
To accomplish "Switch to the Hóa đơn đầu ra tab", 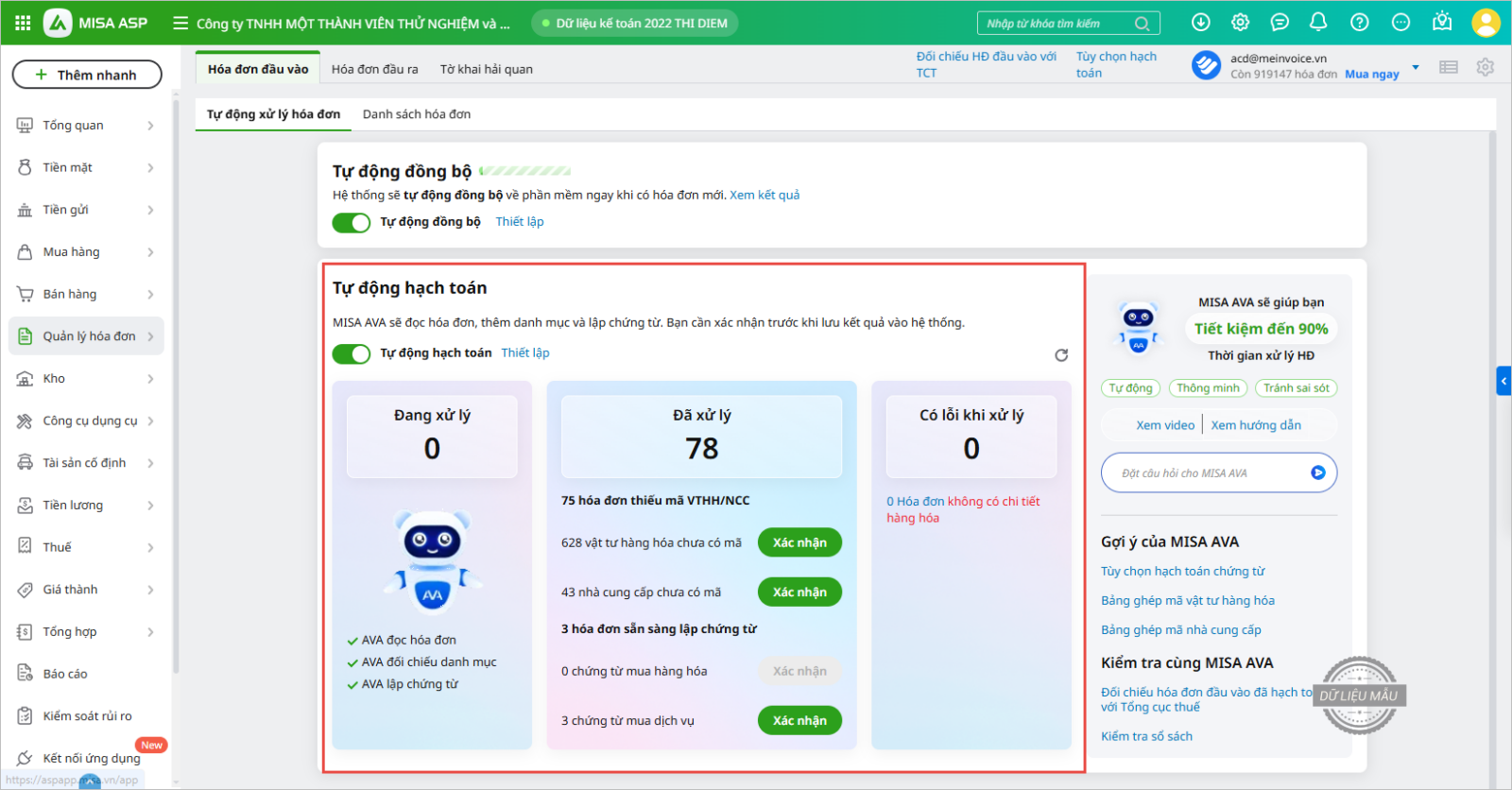I will [x=374, y=69].
